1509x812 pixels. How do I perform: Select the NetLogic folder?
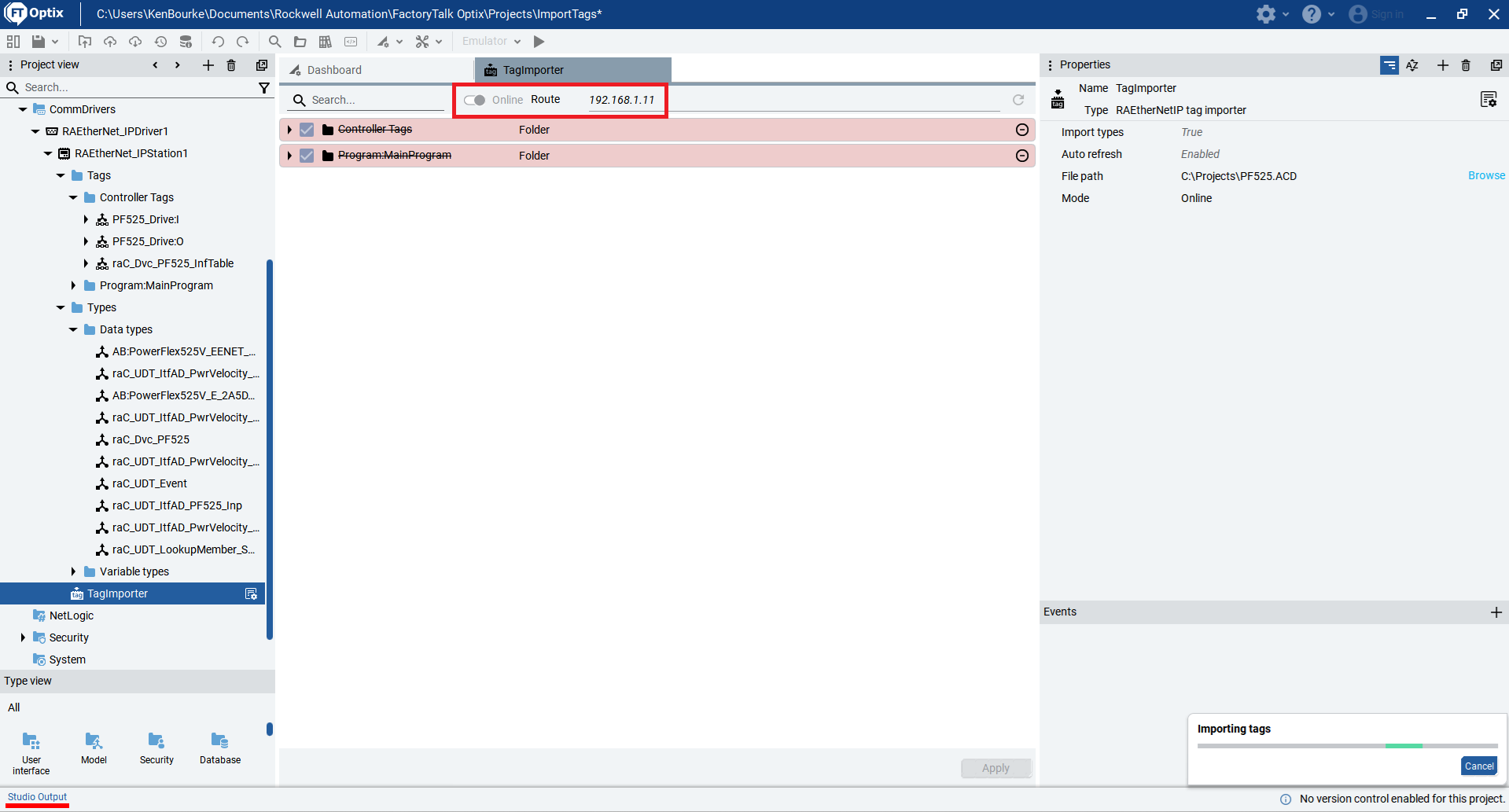coord(71,615)
